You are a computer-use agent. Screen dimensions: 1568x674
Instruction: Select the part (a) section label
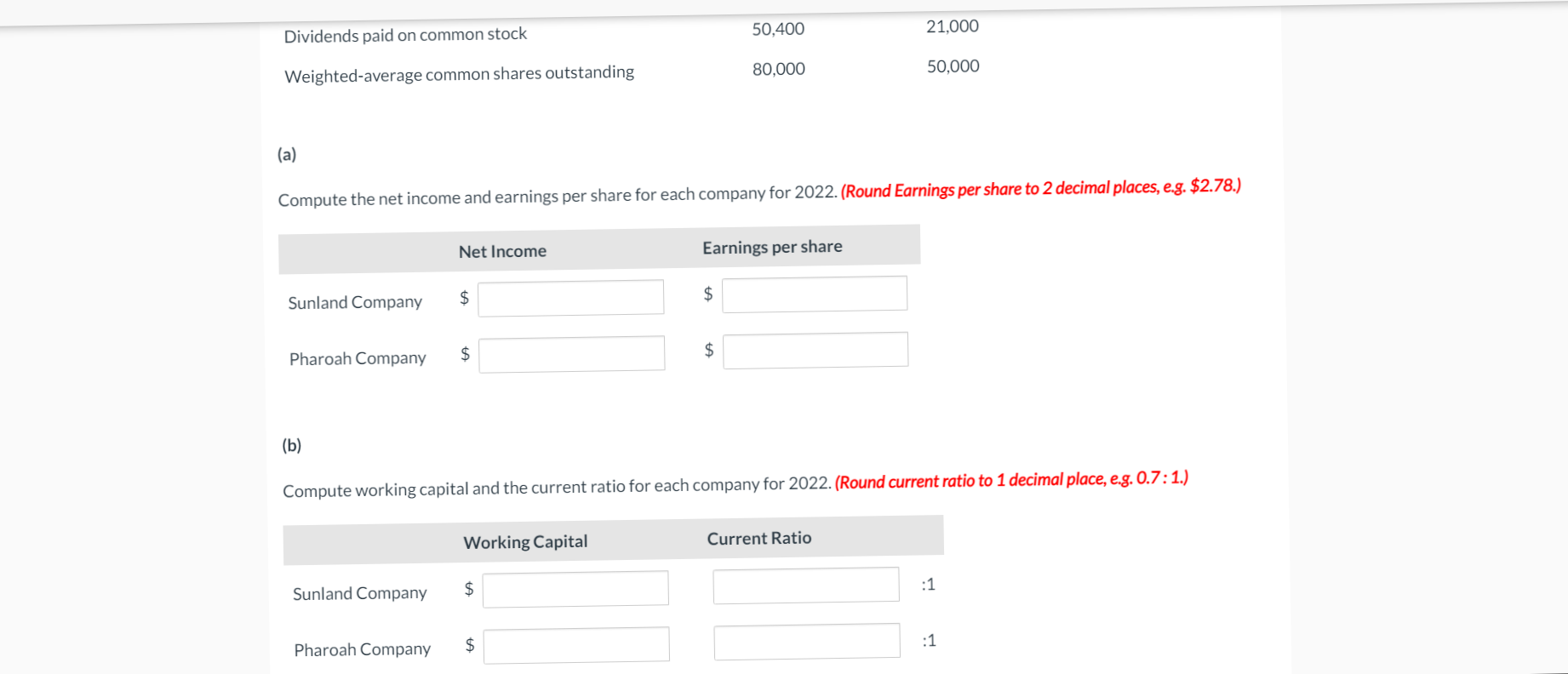coord(287,154)
